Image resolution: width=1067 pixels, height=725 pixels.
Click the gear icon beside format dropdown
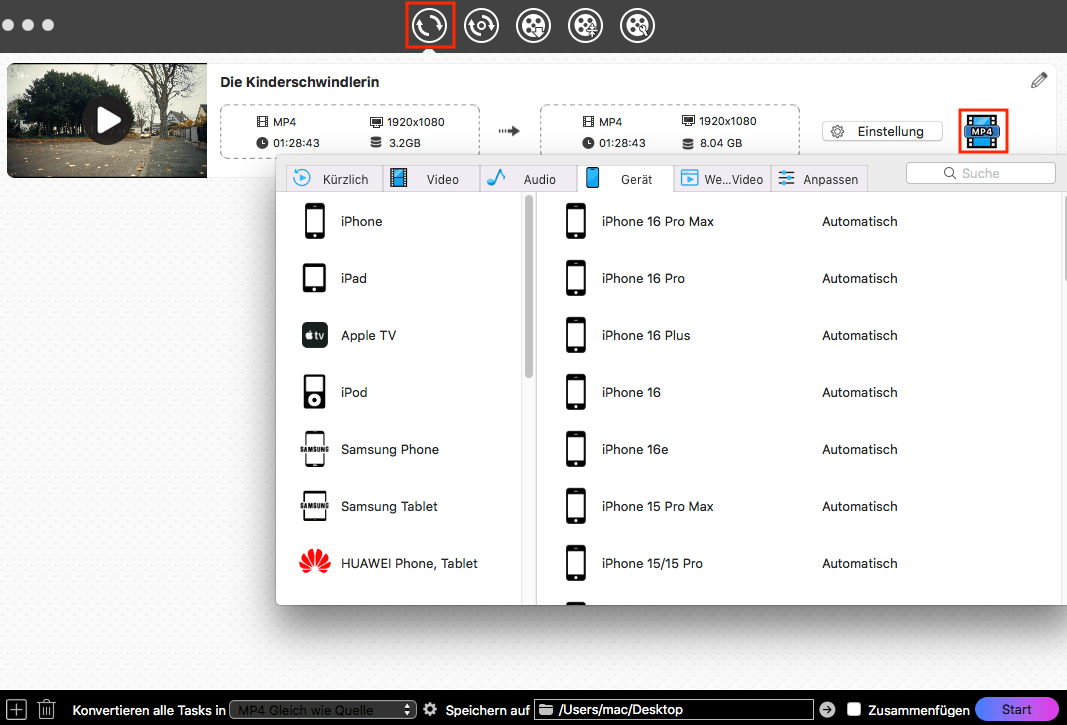click(x=430, y=709)
